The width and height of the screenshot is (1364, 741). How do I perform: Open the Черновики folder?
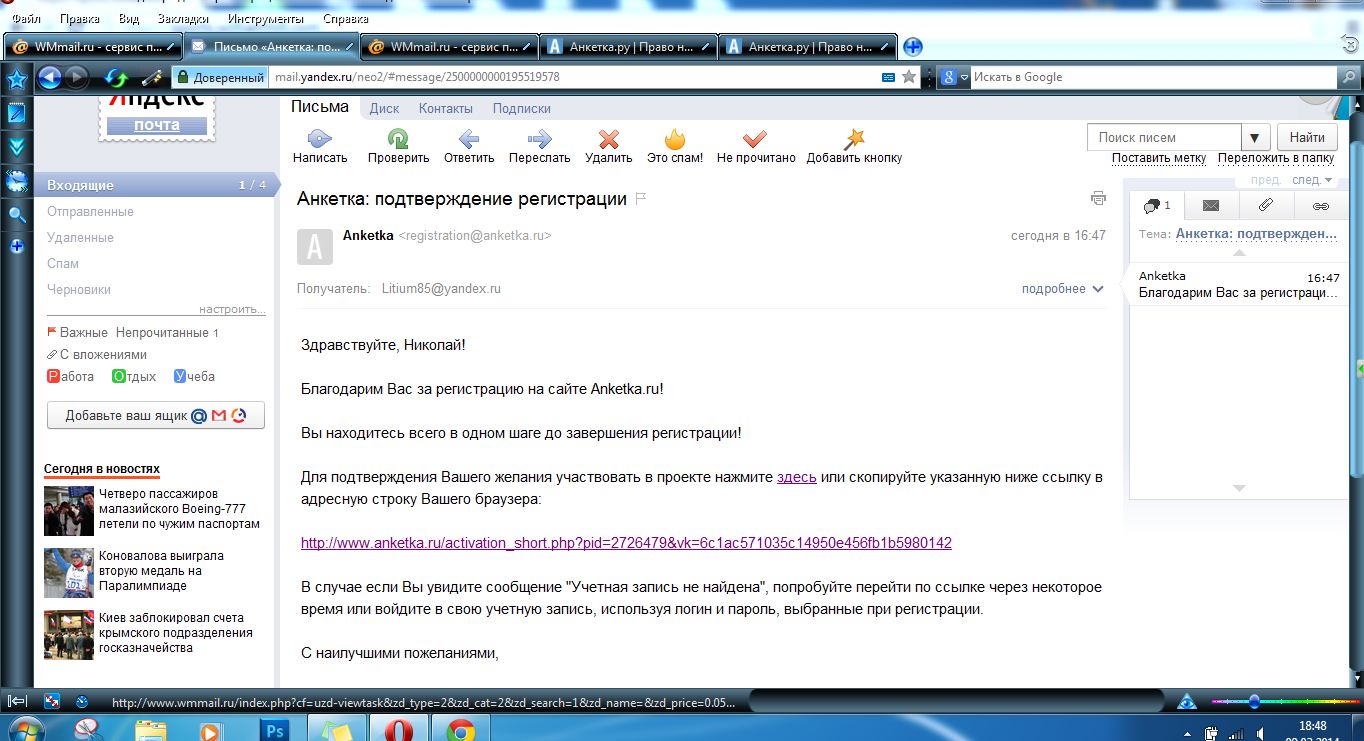coord(79,290)
